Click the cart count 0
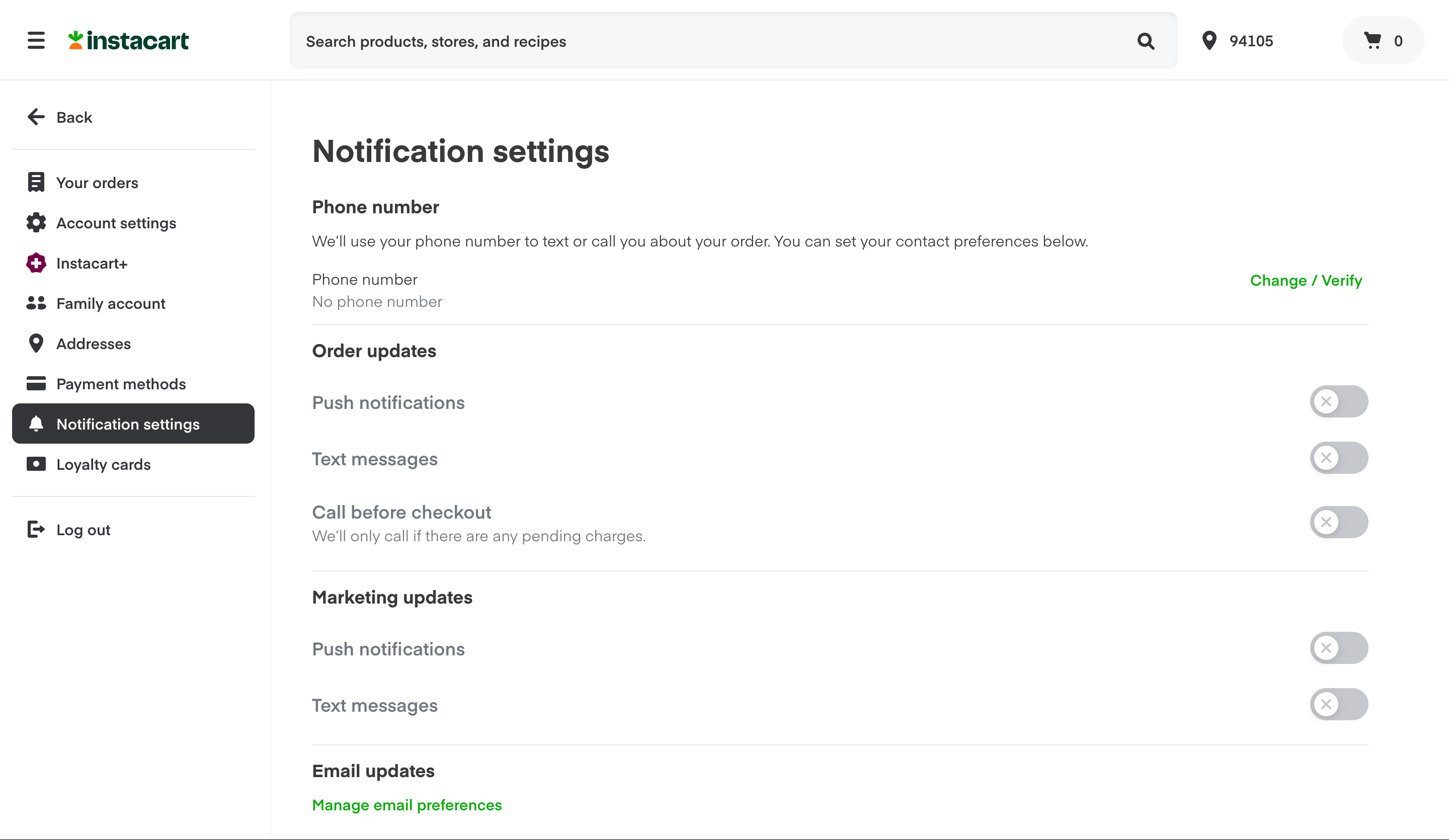The height and width of the screenshot is (840, 1449). pos(1398,41)
